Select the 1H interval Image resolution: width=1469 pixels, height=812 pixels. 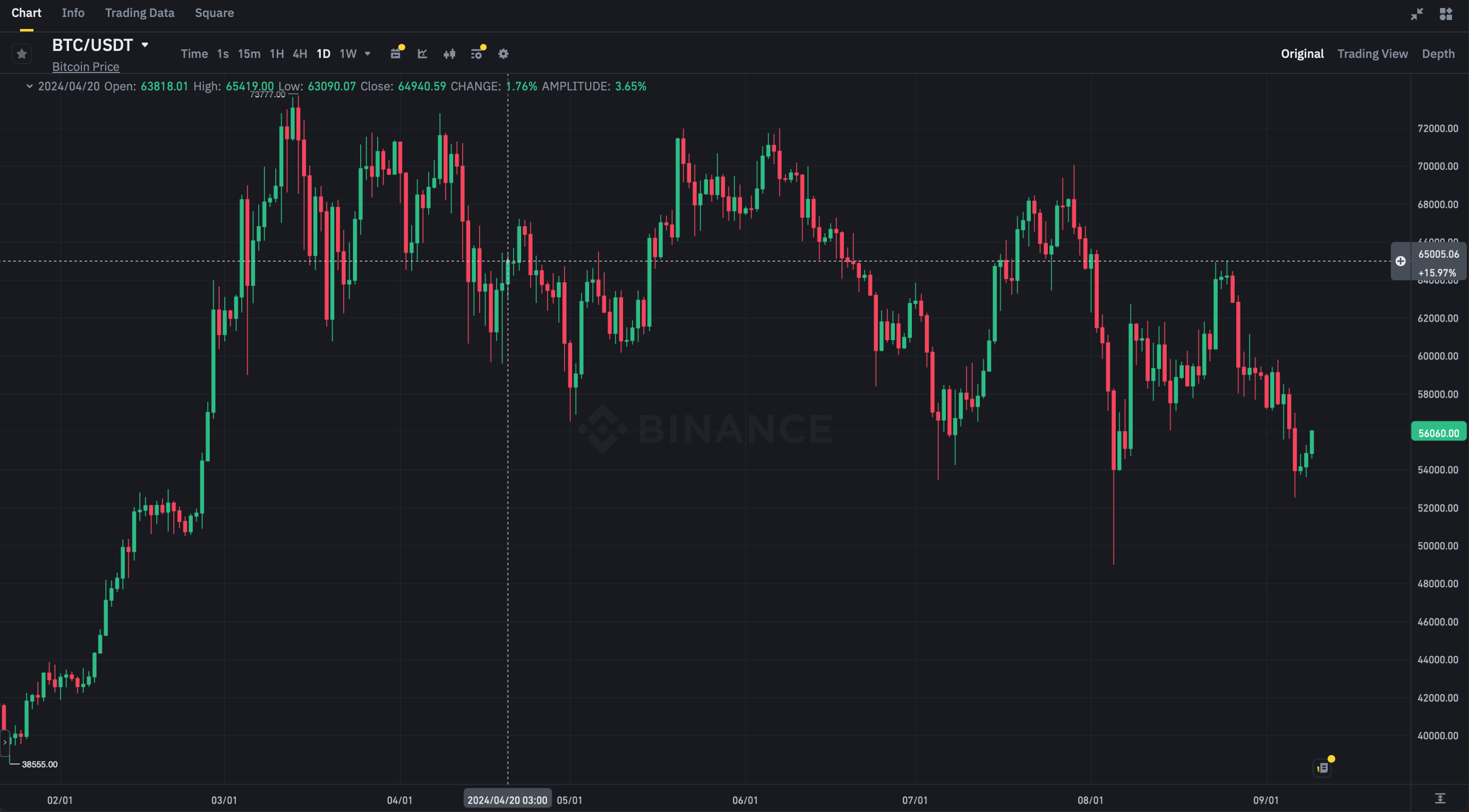[x=277, y=53]
